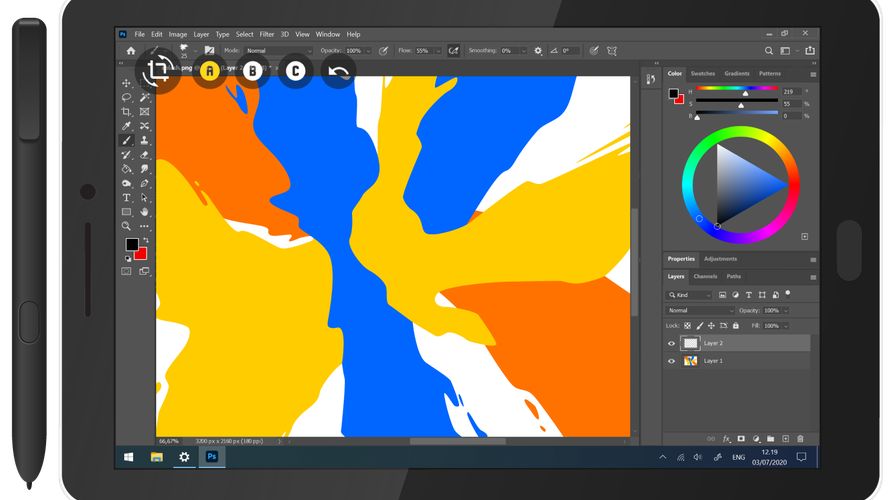Toggle visibility of Layer 1
The image size is (888, 500).
point(672,360)
